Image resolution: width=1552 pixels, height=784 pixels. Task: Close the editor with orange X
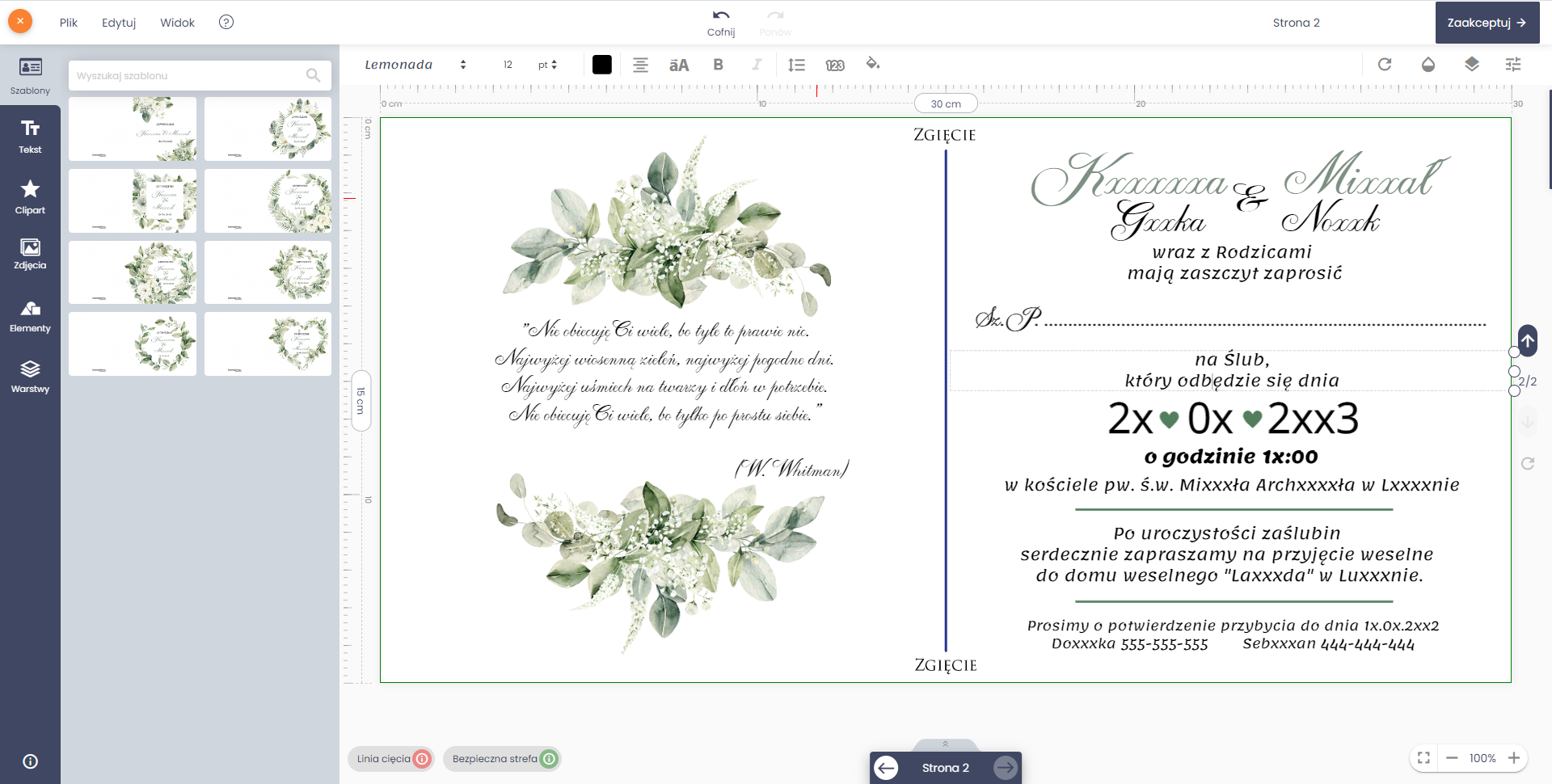(20, 22)
